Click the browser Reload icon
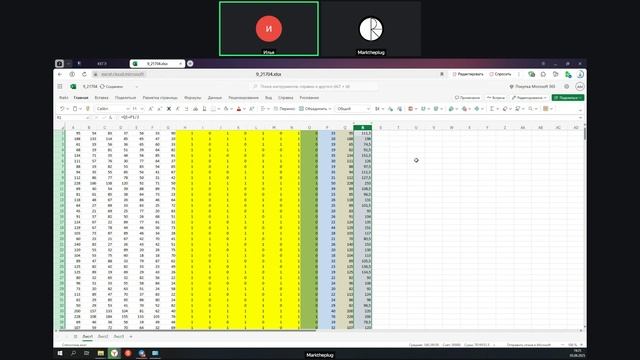The width and height of the screenshot is (640, 360). (x=84, y=74)
